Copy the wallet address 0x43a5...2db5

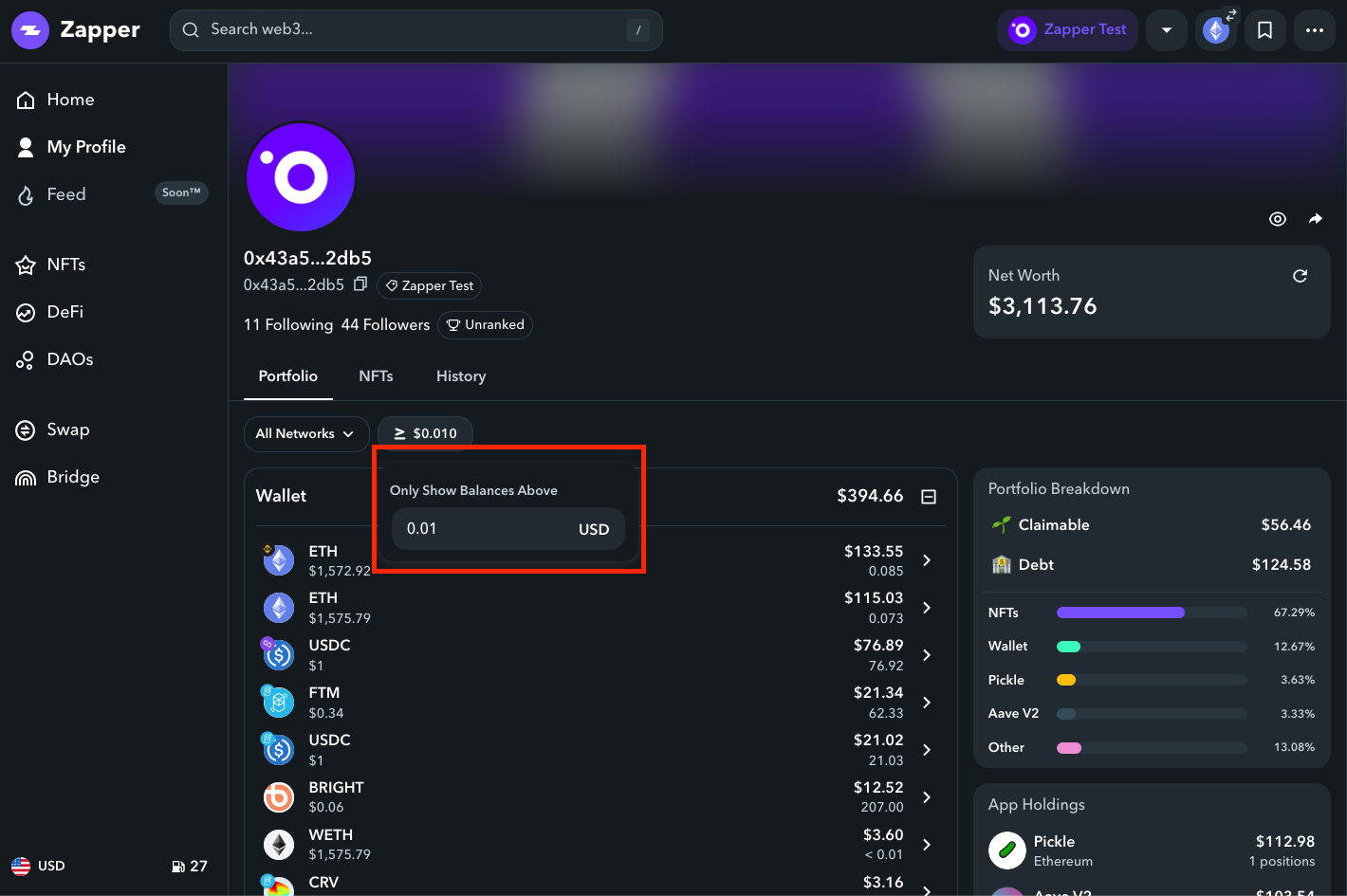point(360,283)
